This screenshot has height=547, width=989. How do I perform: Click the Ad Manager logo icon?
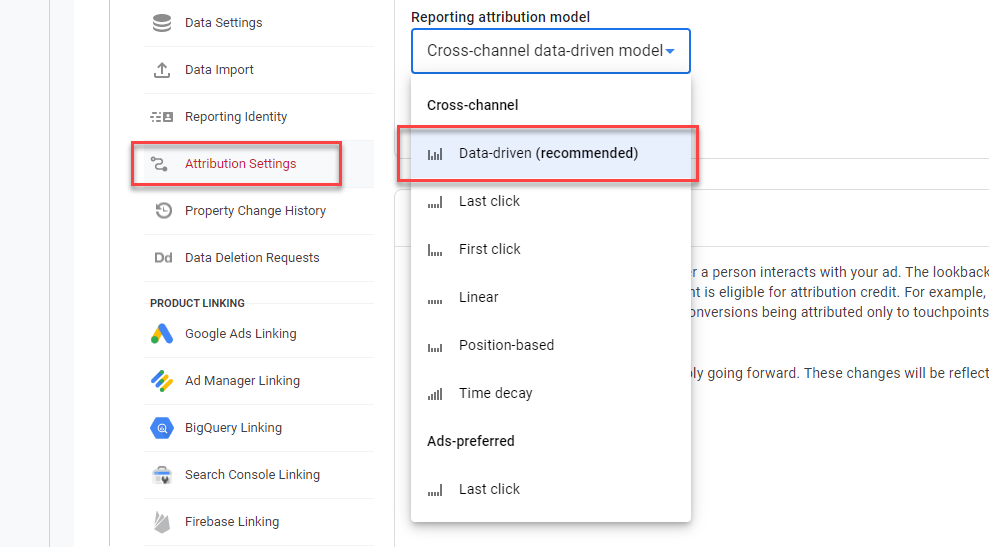(162, 381)
